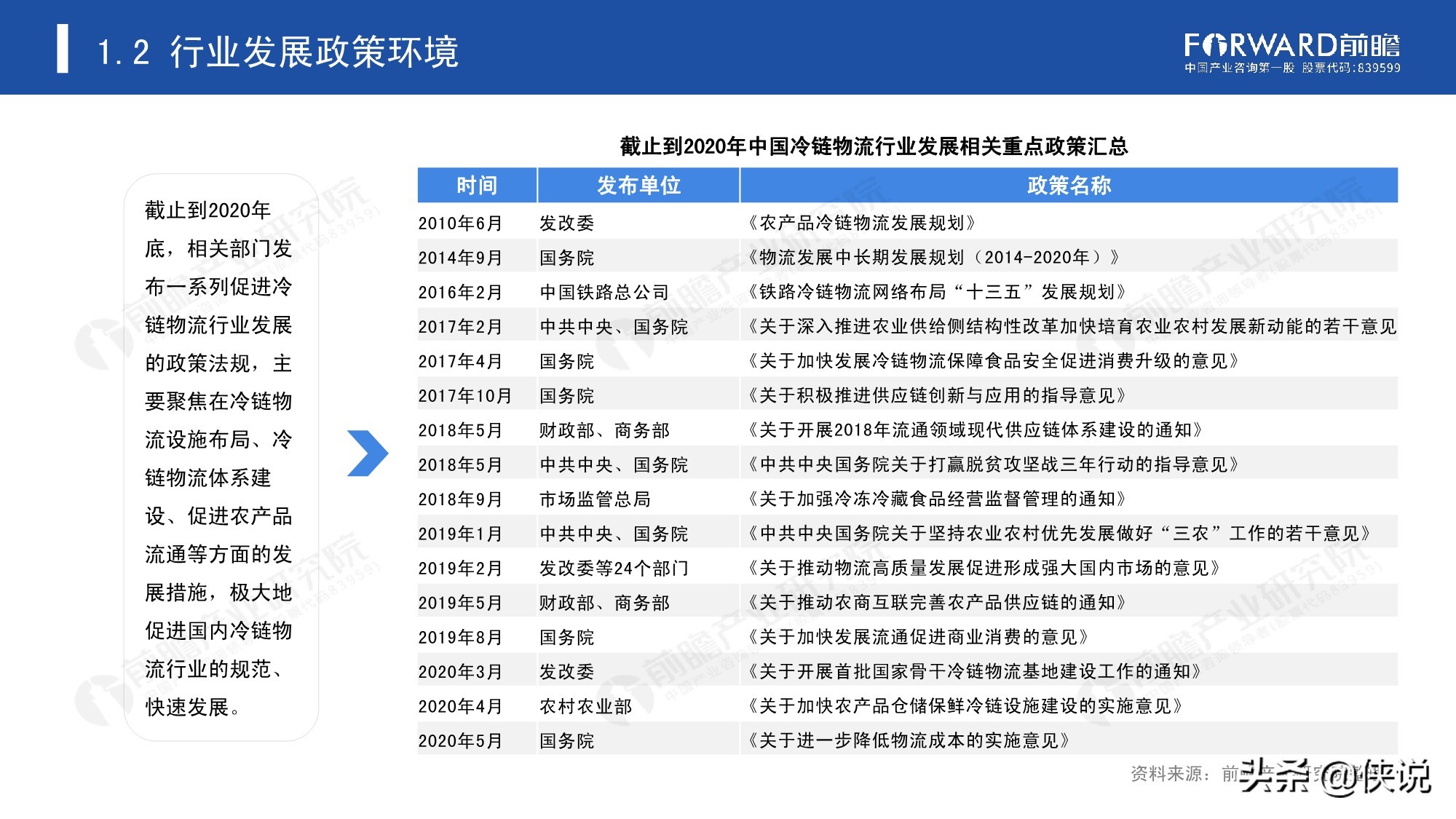
Task: Click policy 《农产品冷链物流发展规划》
Action: click(862, 223)
